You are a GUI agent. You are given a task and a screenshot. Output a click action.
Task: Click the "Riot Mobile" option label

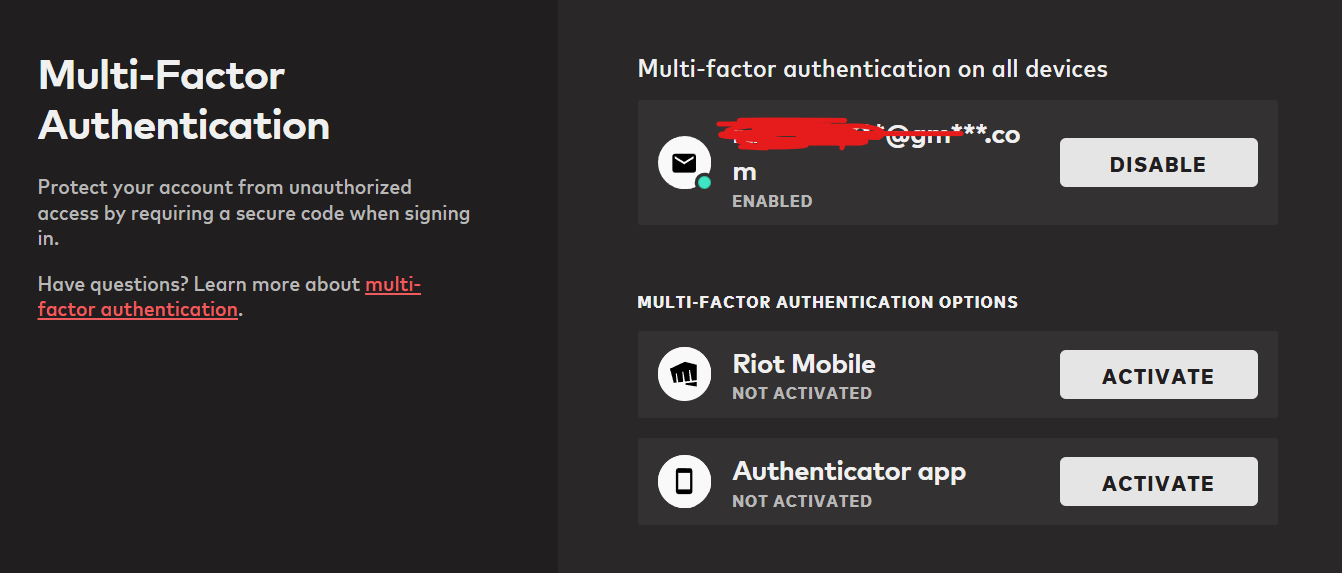pos(804,364)
